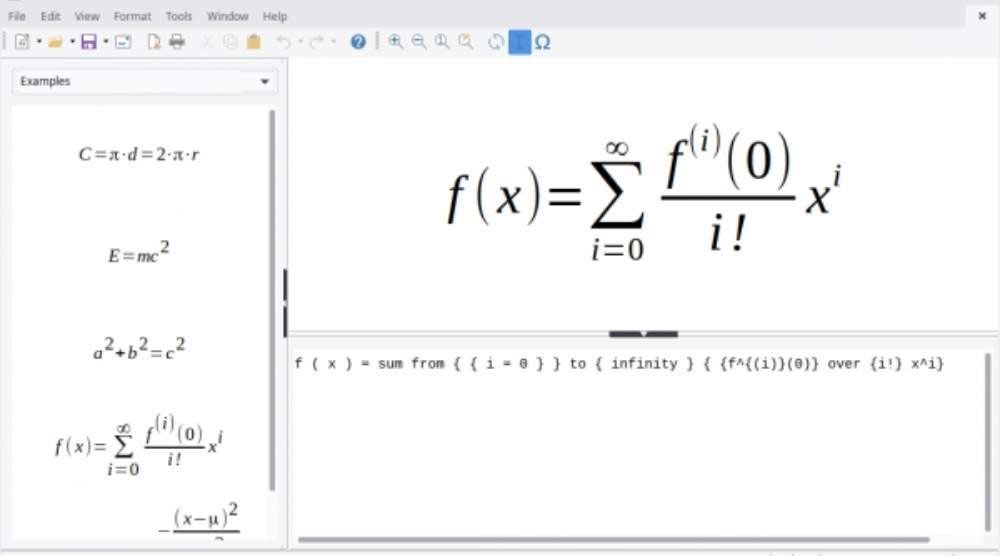Viewport: 1000px width, 556px height.
Task: Click the Zoom Out magnifier icon
Action: click(x=419, y=42)
